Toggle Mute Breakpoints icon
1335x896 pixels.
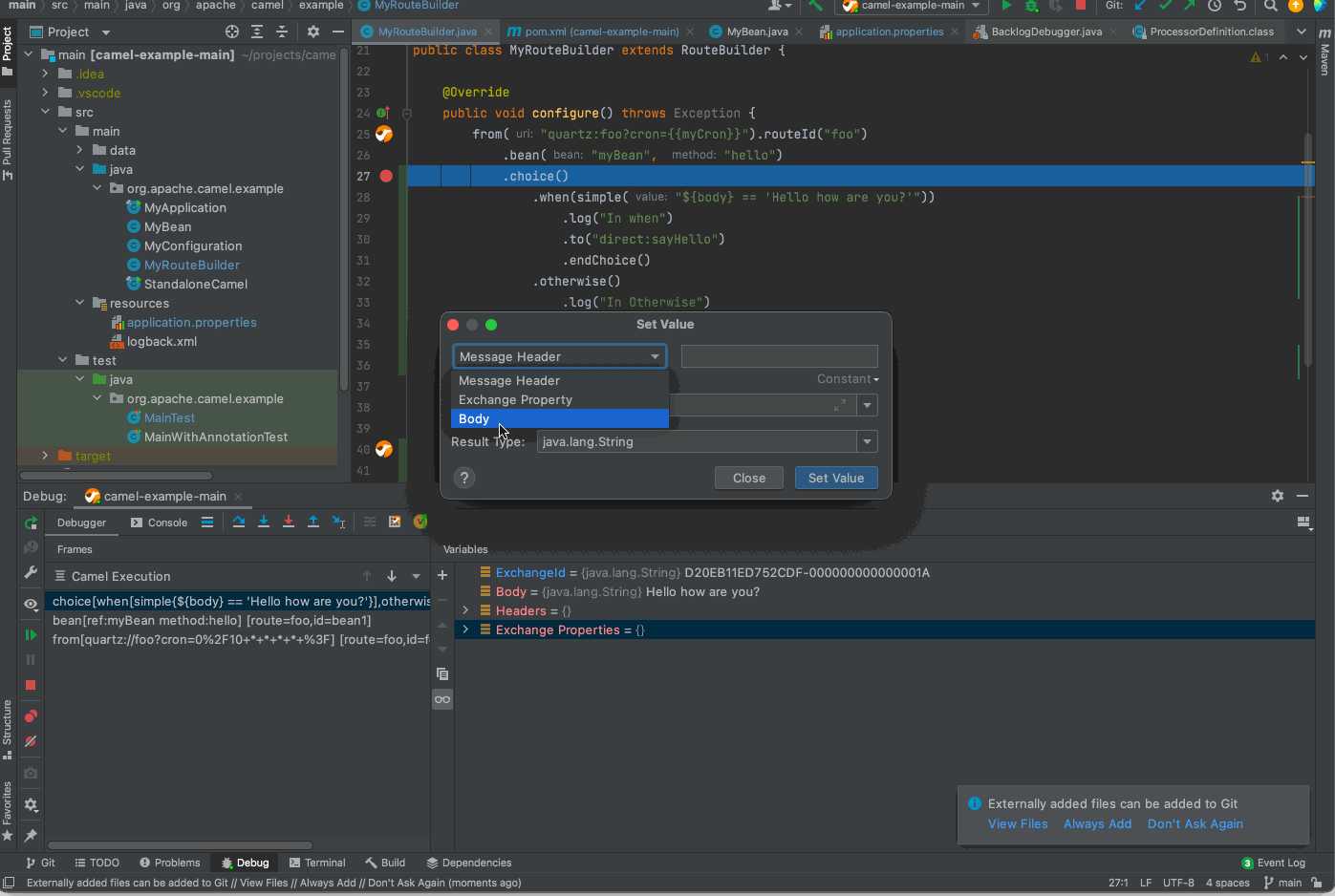click(x=31, y=741)
